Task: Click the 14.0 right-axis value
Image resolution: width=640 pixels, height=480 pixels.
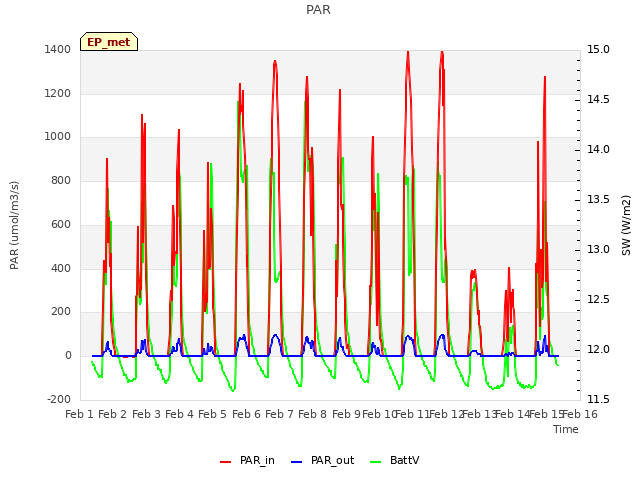Action: (x=598, y=149)
